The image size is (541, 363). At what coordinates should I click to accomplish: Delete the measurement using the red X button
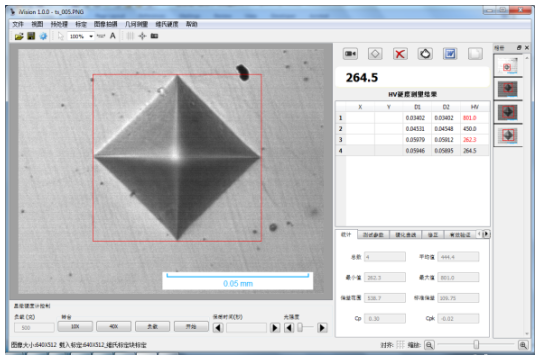(x=400, y=54)
